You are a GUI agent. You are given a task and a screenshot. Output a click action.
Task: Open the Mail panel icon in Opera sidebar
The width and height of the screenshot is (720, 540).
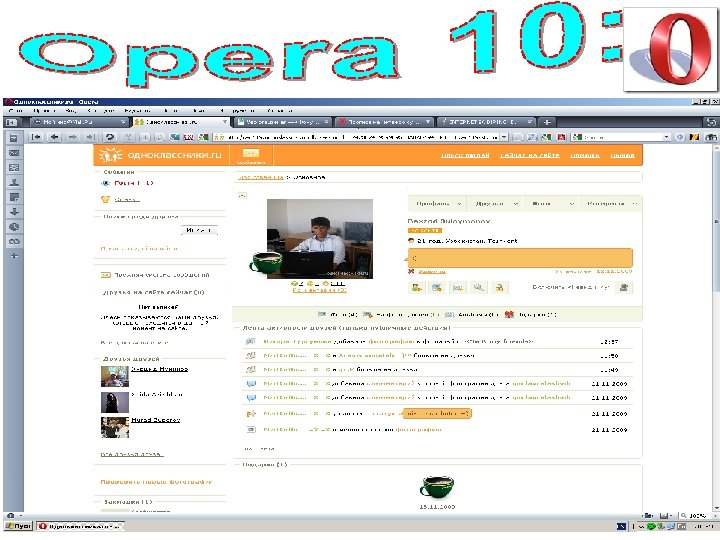pyautogui.click(x=14, y=153)
